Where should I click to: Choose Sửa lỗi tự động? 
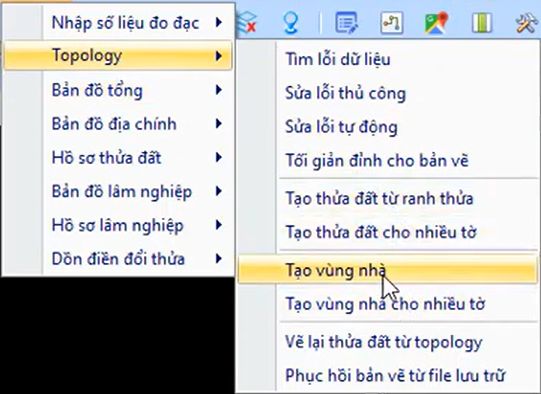tap(388, 127)
